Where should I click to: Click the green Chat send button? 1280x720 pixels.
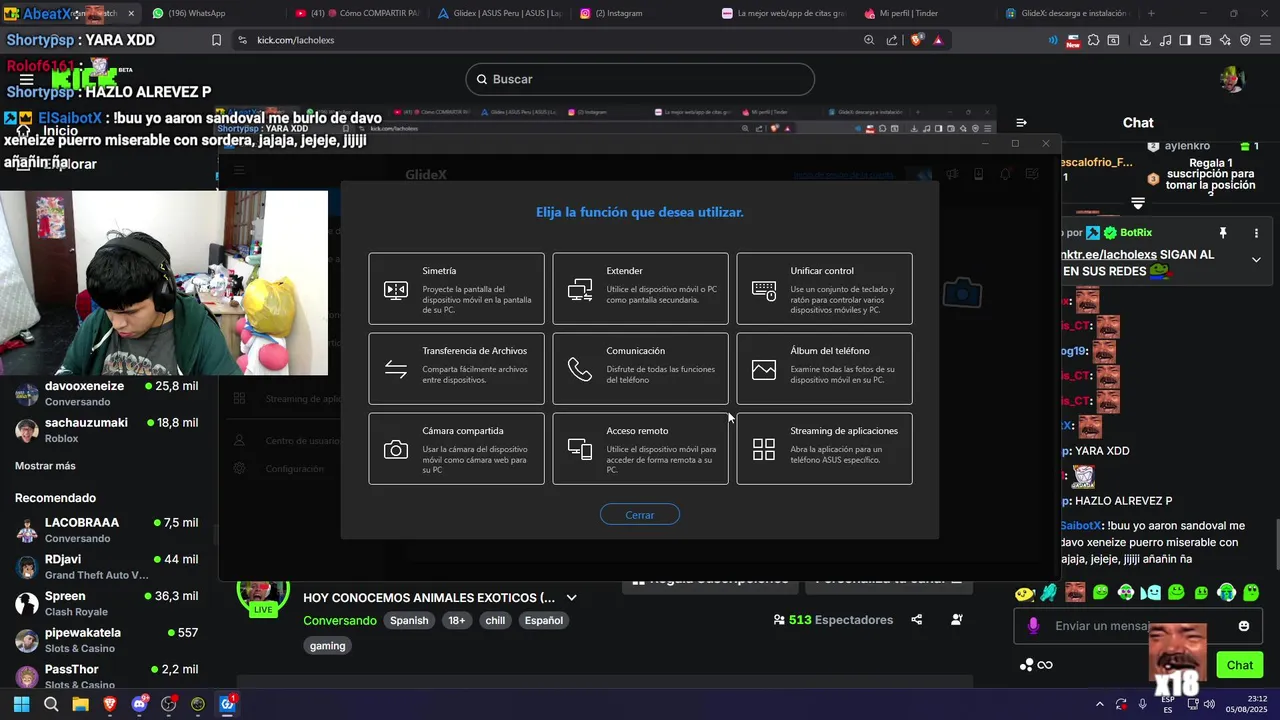coord(1239,665)
